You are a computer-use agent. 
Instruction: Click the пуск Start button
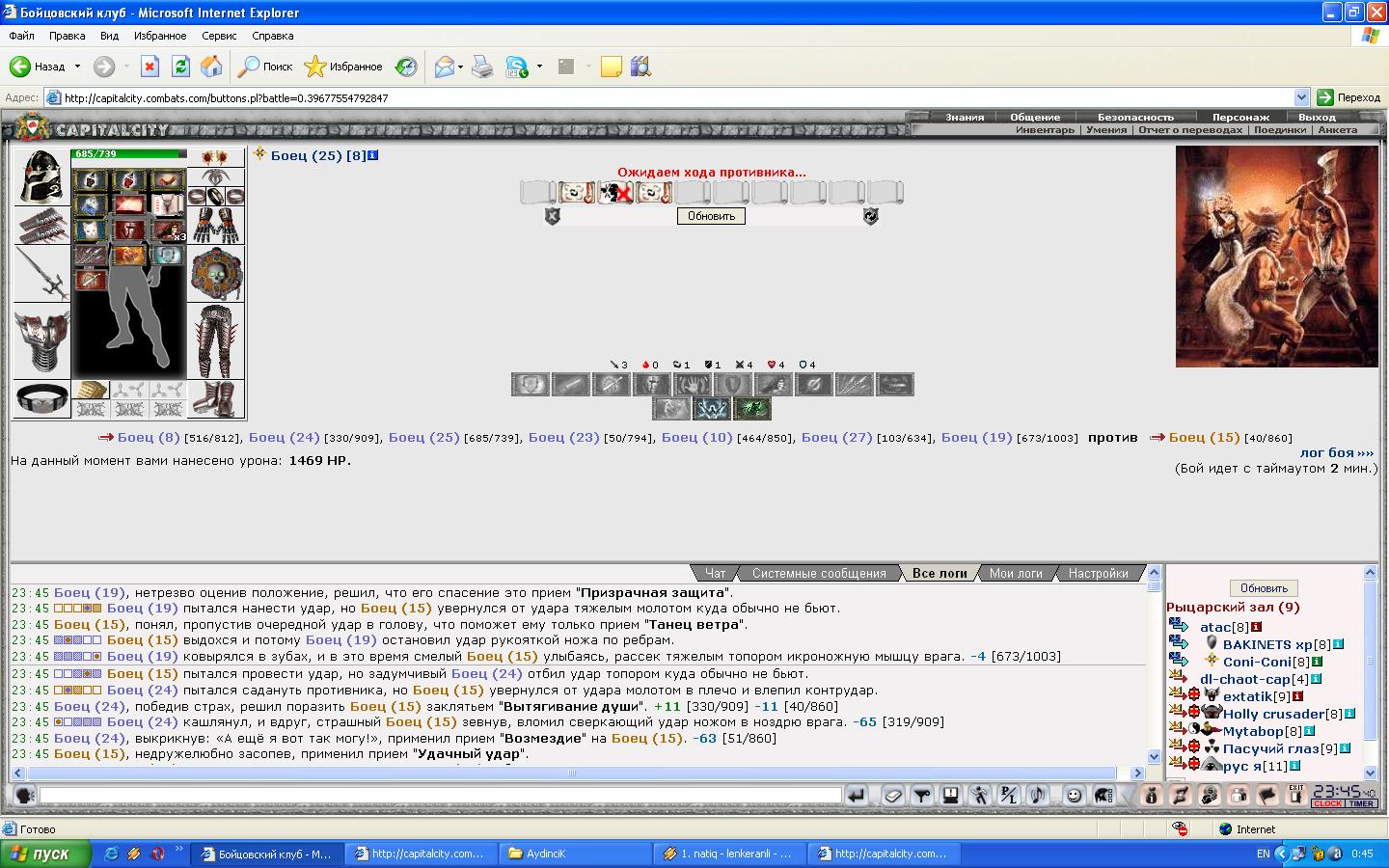[x=46, y=854]
